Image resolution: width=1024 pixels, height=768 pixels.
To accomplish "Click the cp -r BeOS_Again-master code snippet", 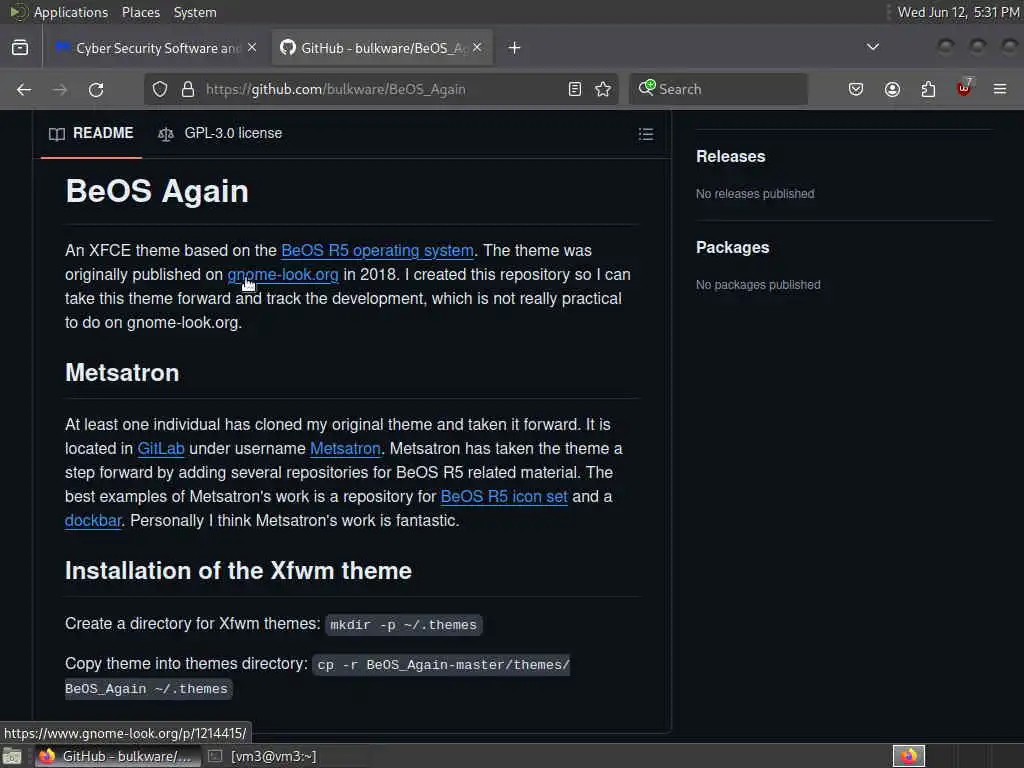I will click(x=317, y=677).
